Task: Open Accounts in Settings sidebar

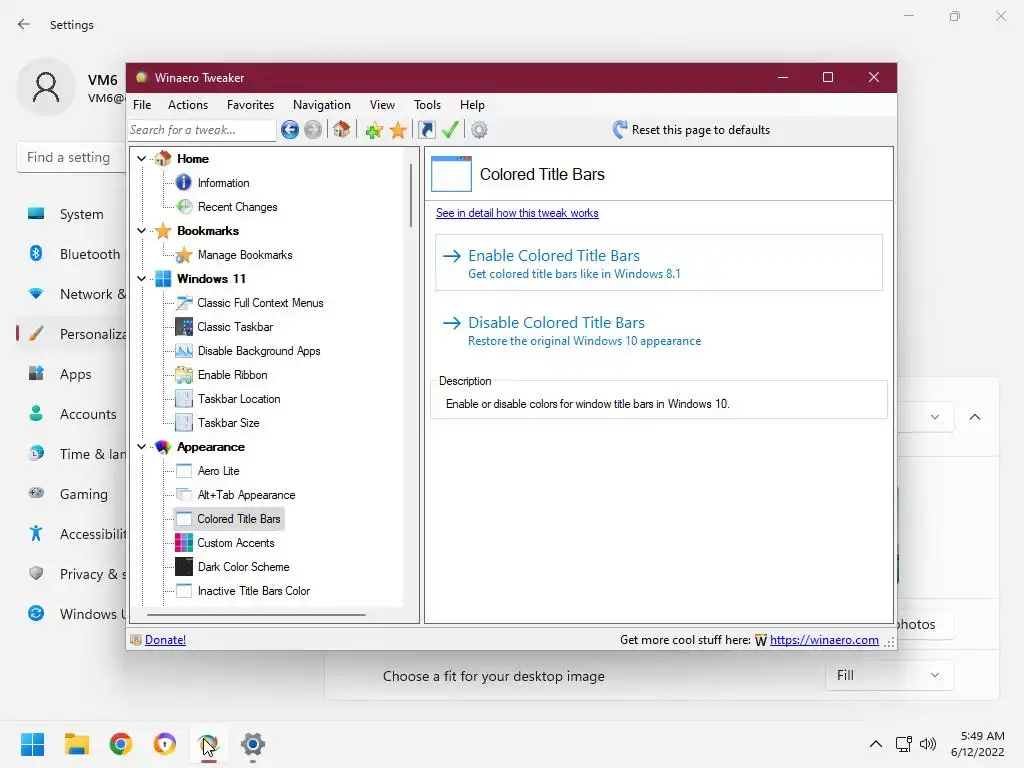Action: pyautogui.click(x=72, y=414)
